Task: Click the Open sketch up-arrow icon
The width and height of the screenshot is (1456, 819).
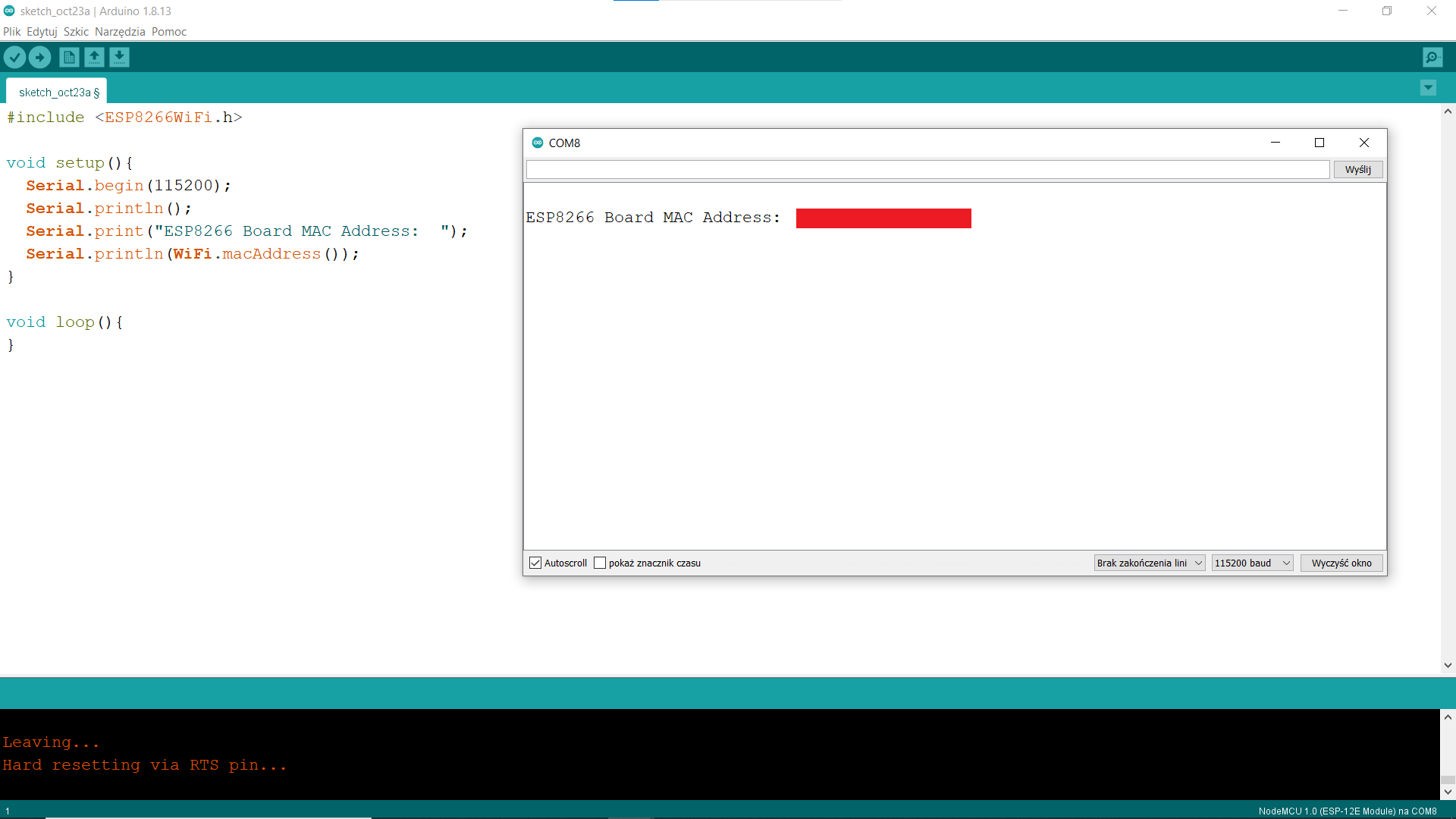Action: coord(94,57)
